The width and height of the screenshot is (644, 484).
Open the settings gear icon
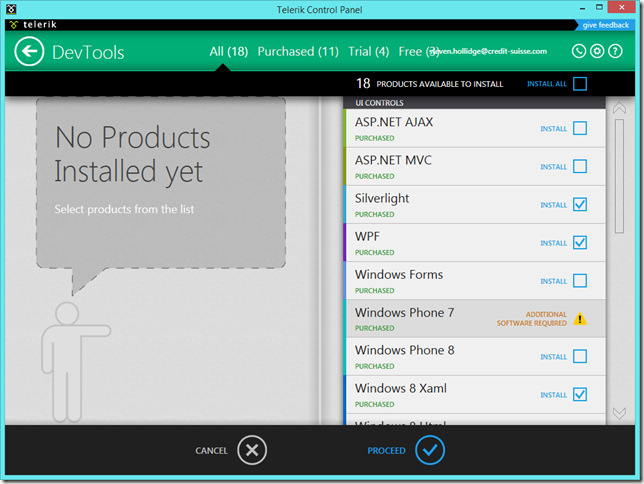pos(597,51)
